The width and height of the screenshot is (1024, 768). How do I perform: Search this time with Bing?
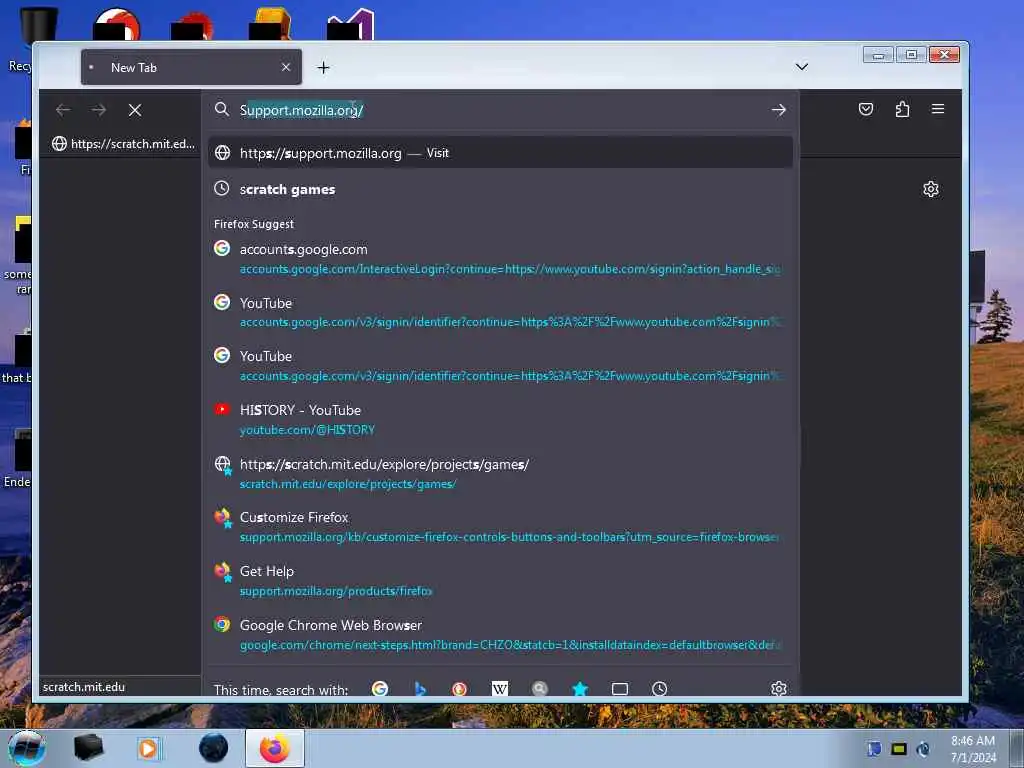coord(420,688)
